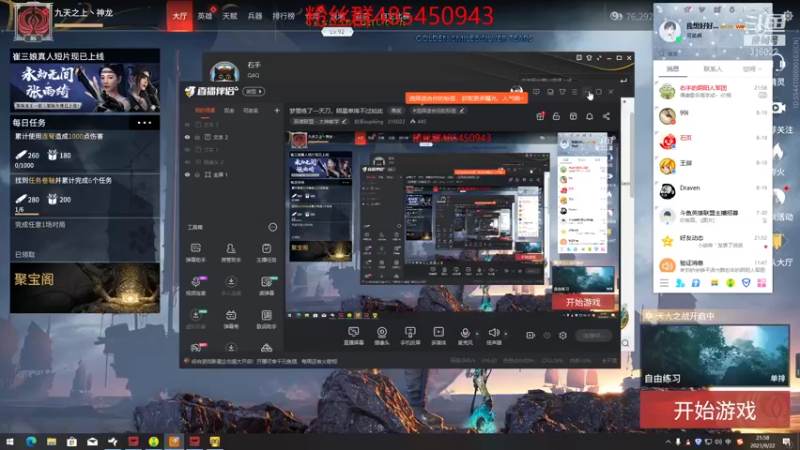Expand microphone options arrow

[x=477, y=334]
